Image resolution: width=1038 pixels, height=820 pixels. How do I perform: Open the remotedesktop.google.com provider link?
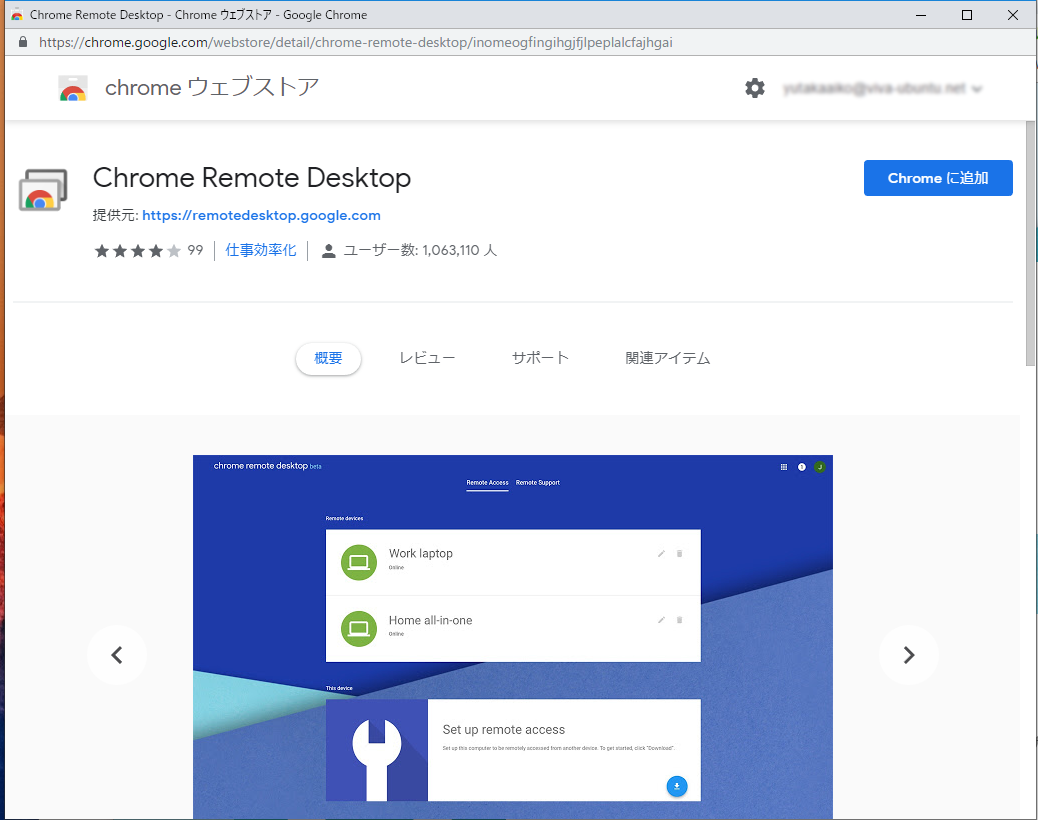[x=261, y=216]
